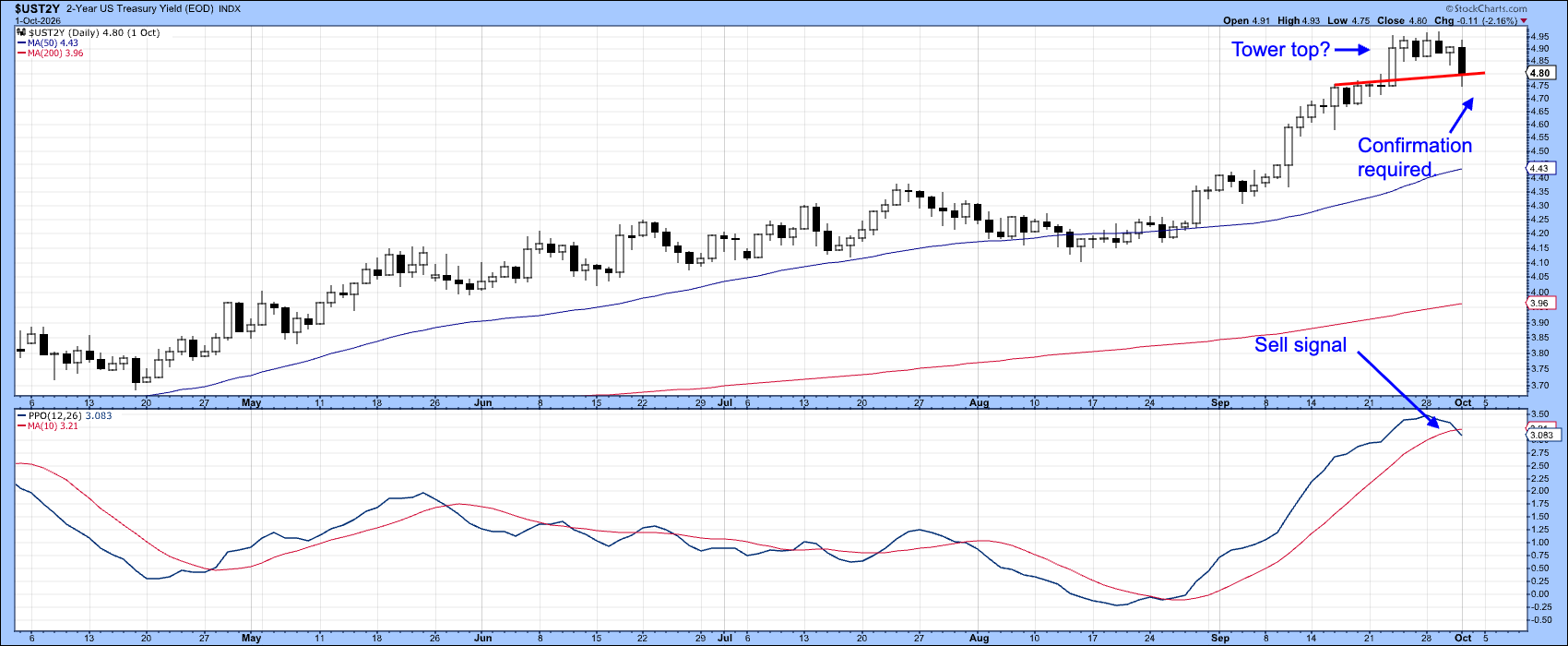Click the 3.083 PPO value tag
The width and height of the screenshot is (1568, 646).
[x=1539, y=435]
